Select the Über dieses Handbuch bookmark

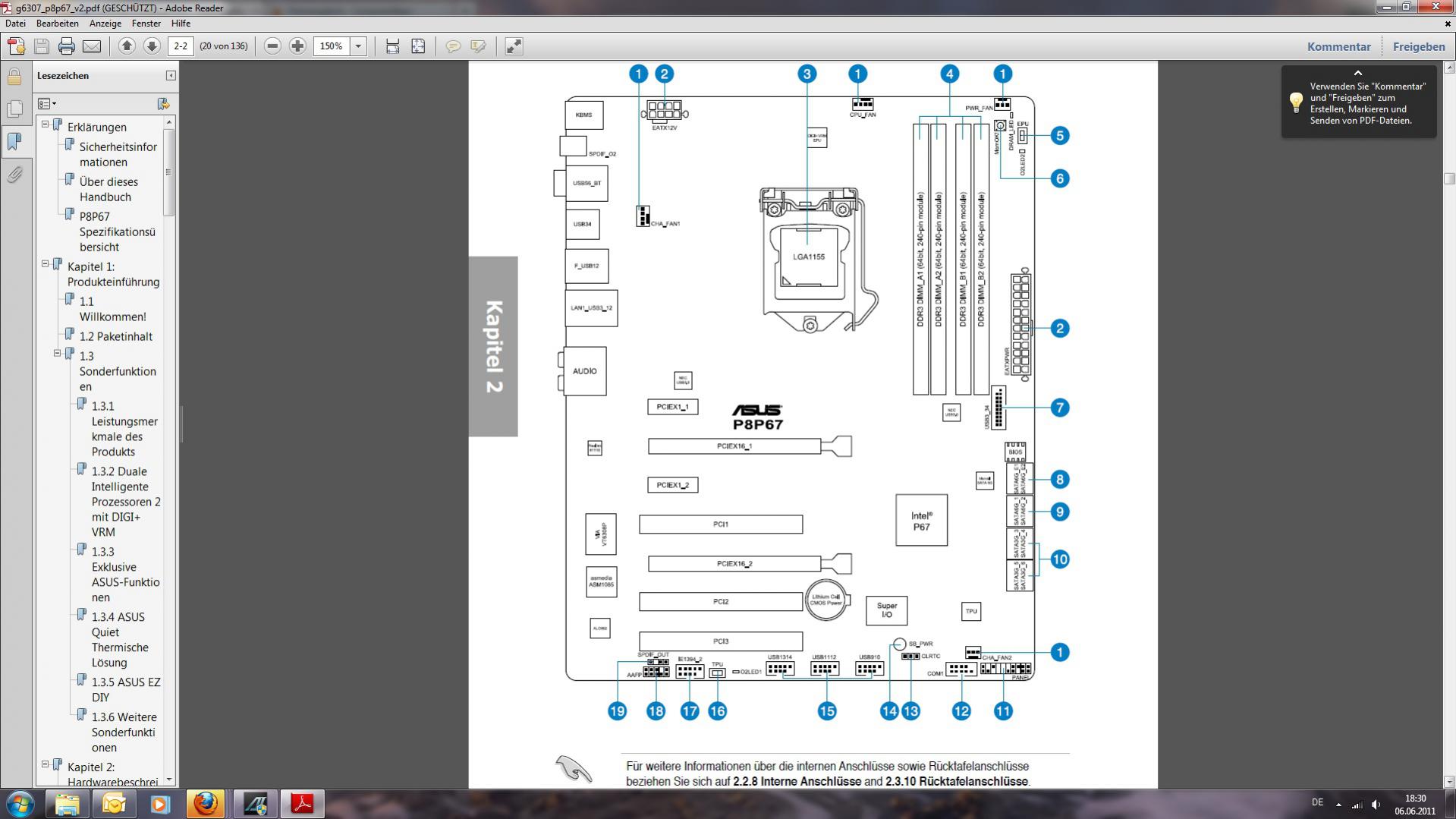[108, 189]
